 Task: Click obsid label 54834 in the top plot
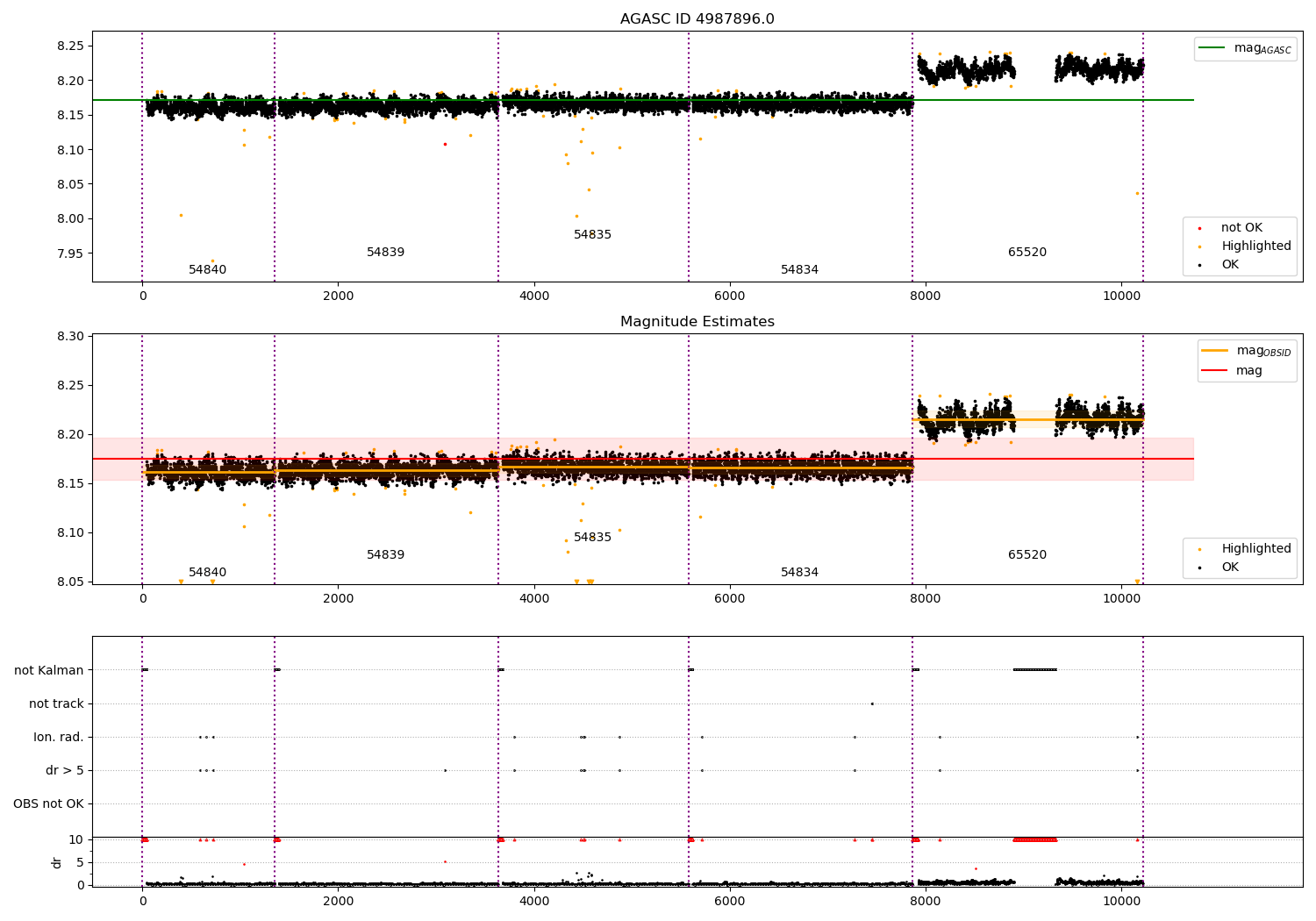(x=799, y=270)
